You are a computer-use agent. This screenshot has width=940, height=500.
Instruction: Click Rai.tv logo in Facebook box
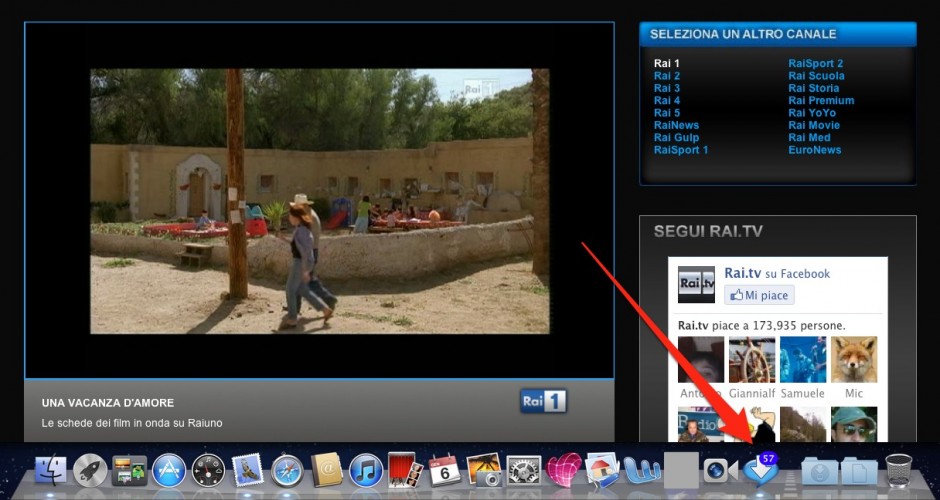696,284
